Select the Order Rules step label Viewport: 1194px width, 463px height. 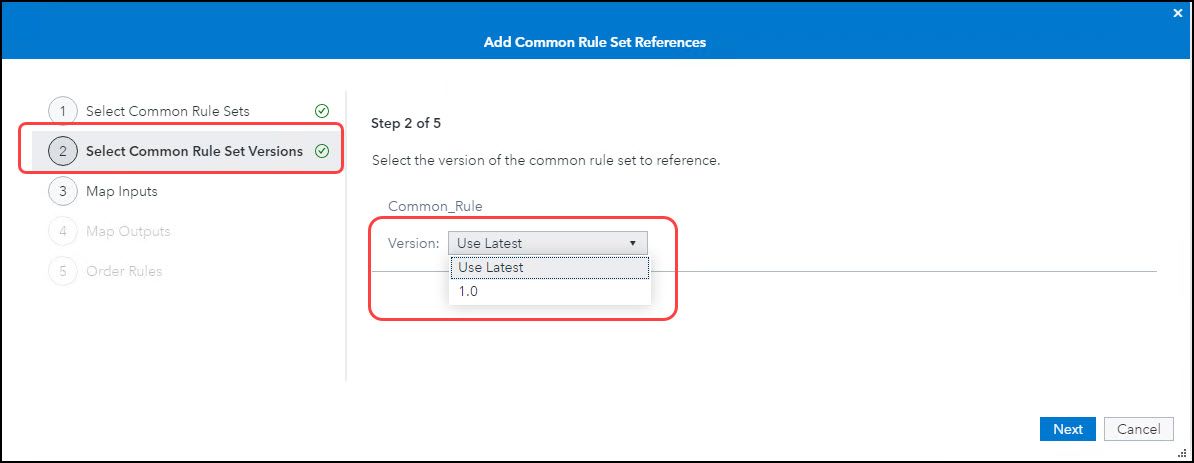[x=124, y=271]
